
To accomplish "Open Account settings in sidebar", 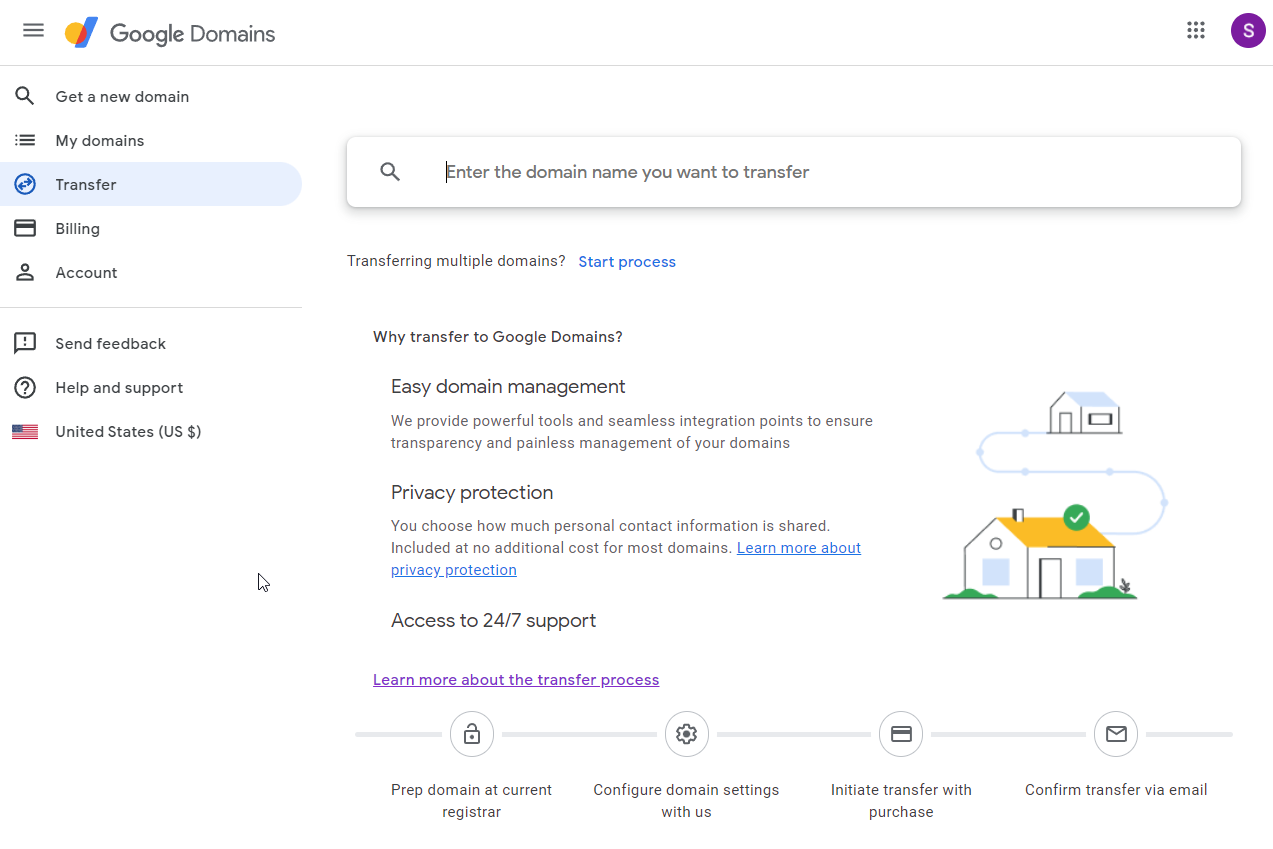I will (86, 273).
